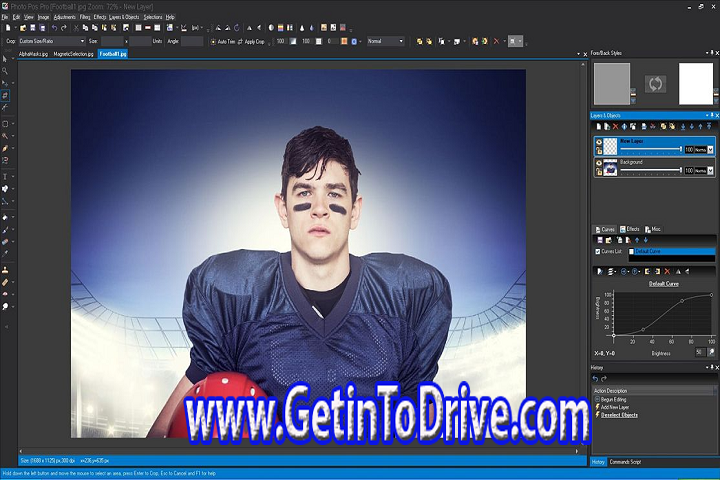Uncheck the Curves List checkbox

(598, 251)
